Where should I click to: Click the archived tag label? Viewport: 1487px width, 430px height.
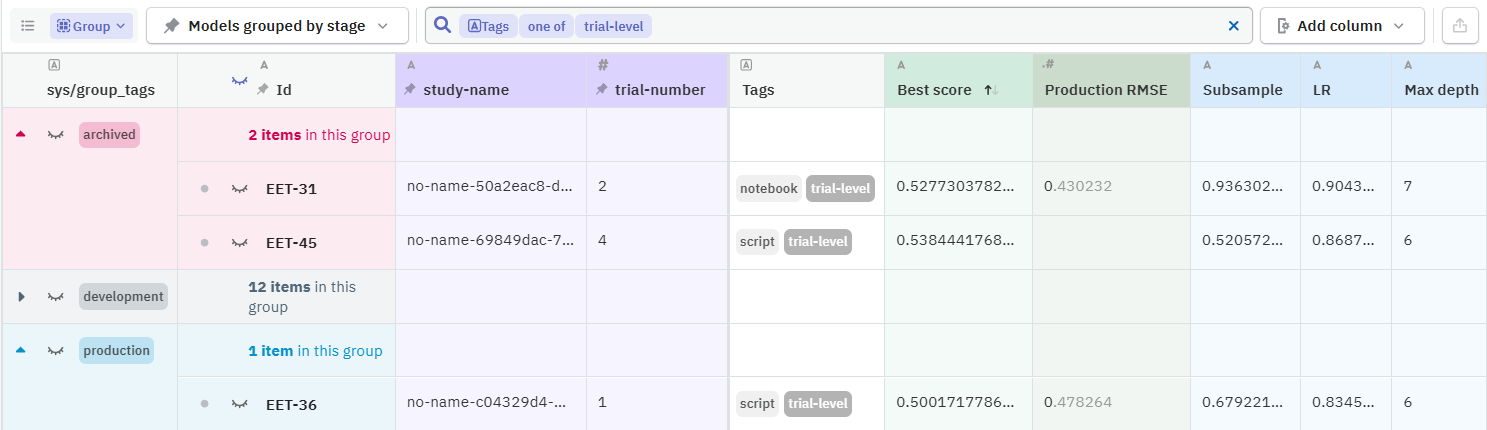point(109,134)
